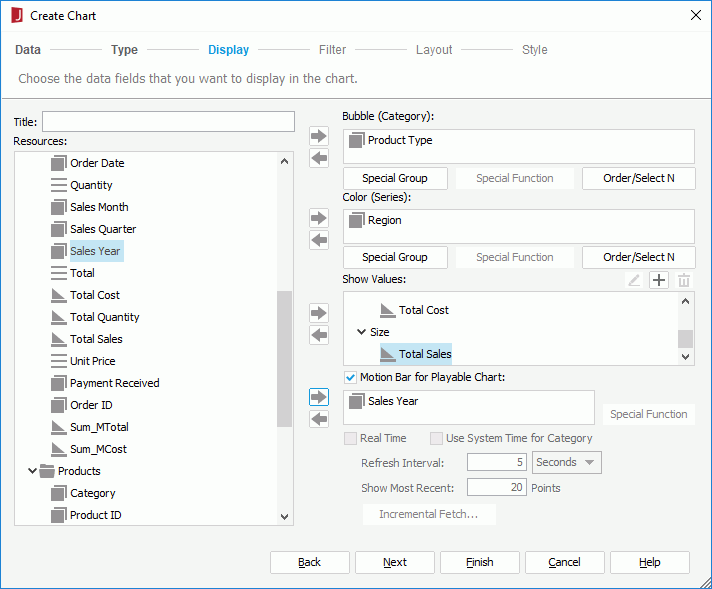
Task: Select Sales Quarter in Resources
Action: 103,229
